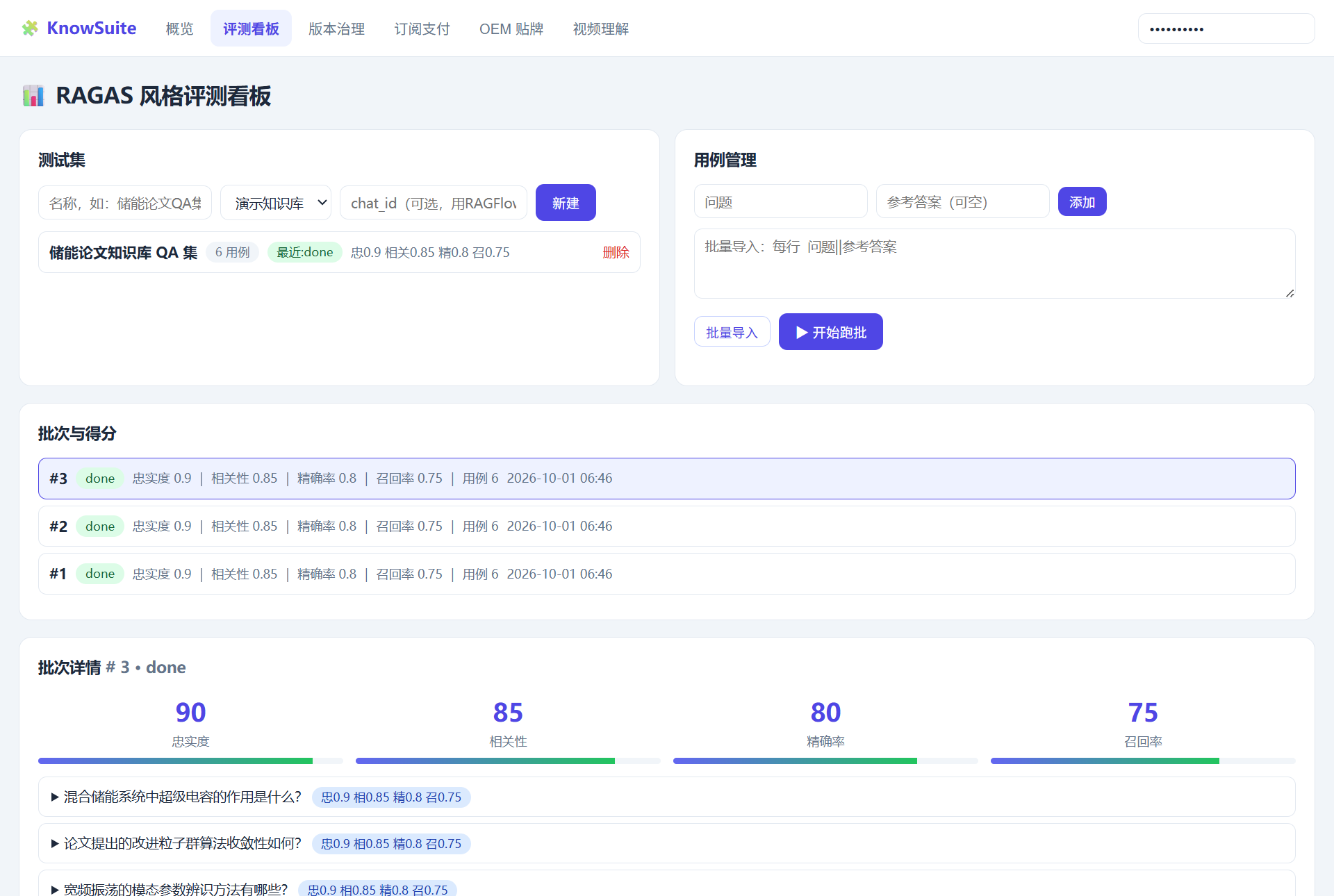Start the batch run with play button

[x=830, y=332]
